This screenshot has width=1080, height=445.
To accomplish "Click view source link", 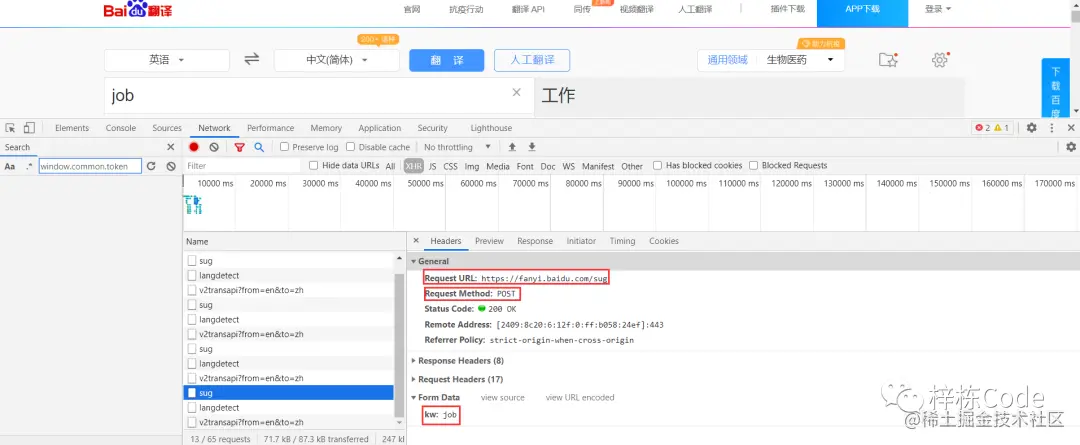I will [502, 397].
